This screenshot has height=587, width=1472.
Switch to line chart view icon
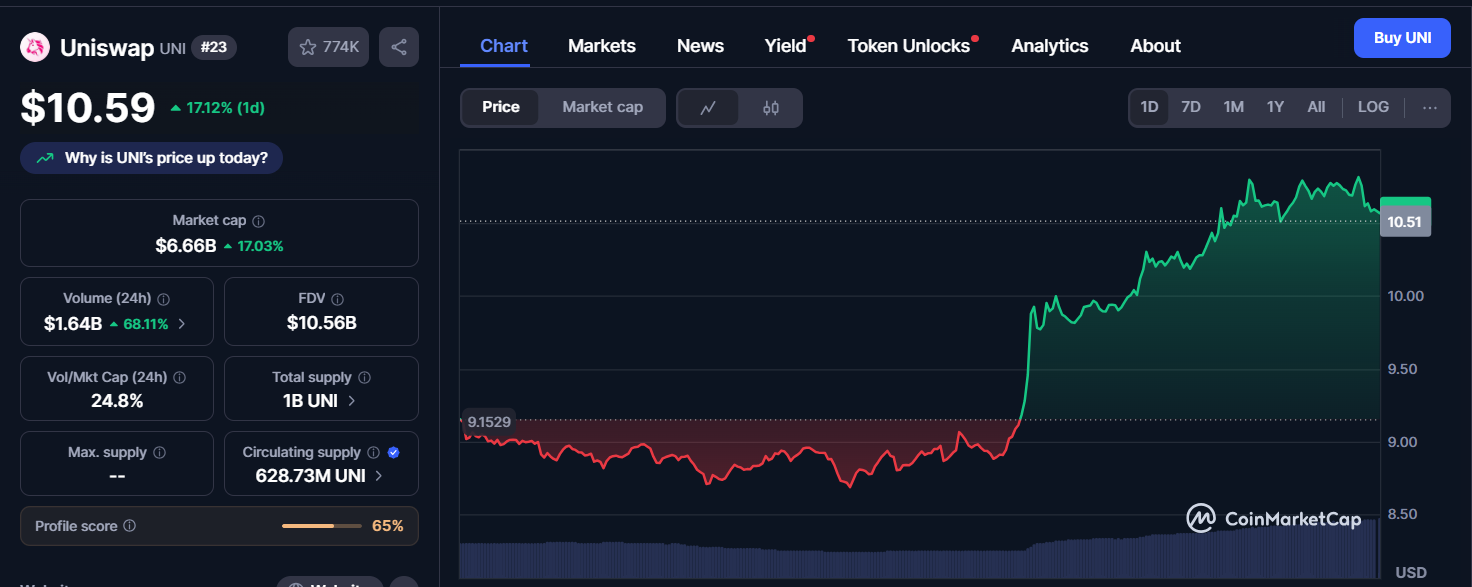708,108
